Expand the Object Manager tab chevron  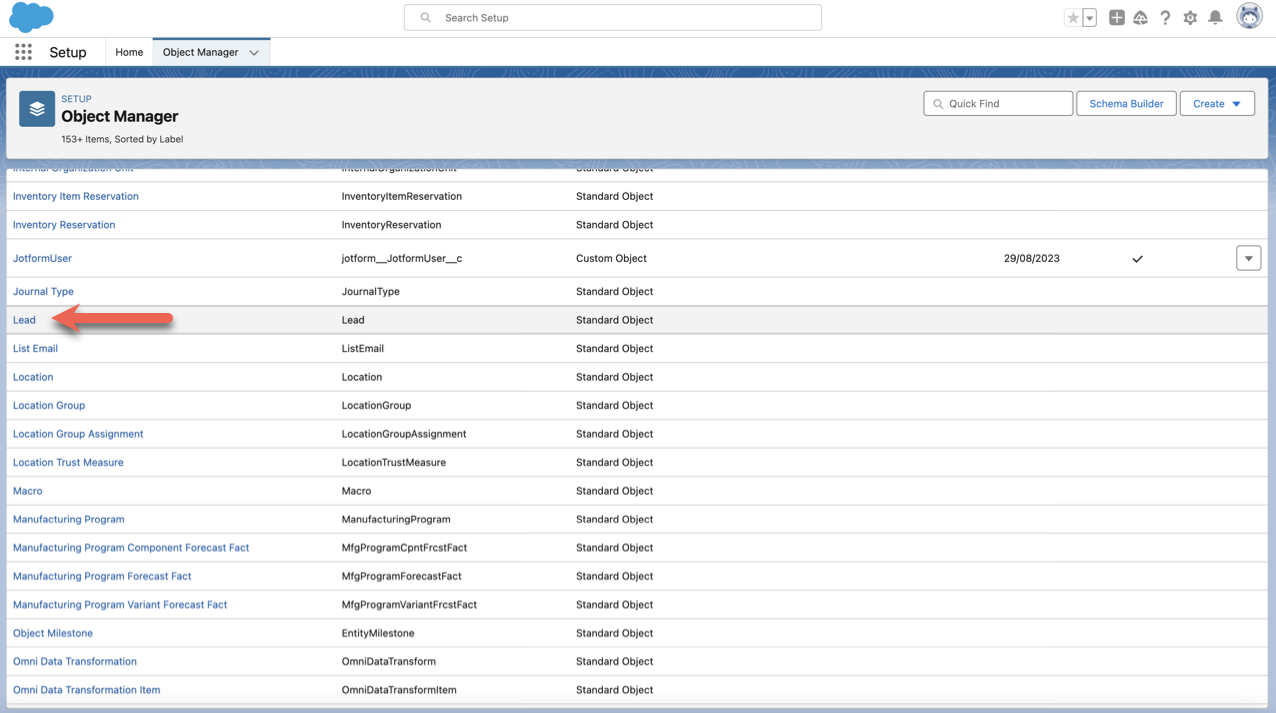point(254,53)
